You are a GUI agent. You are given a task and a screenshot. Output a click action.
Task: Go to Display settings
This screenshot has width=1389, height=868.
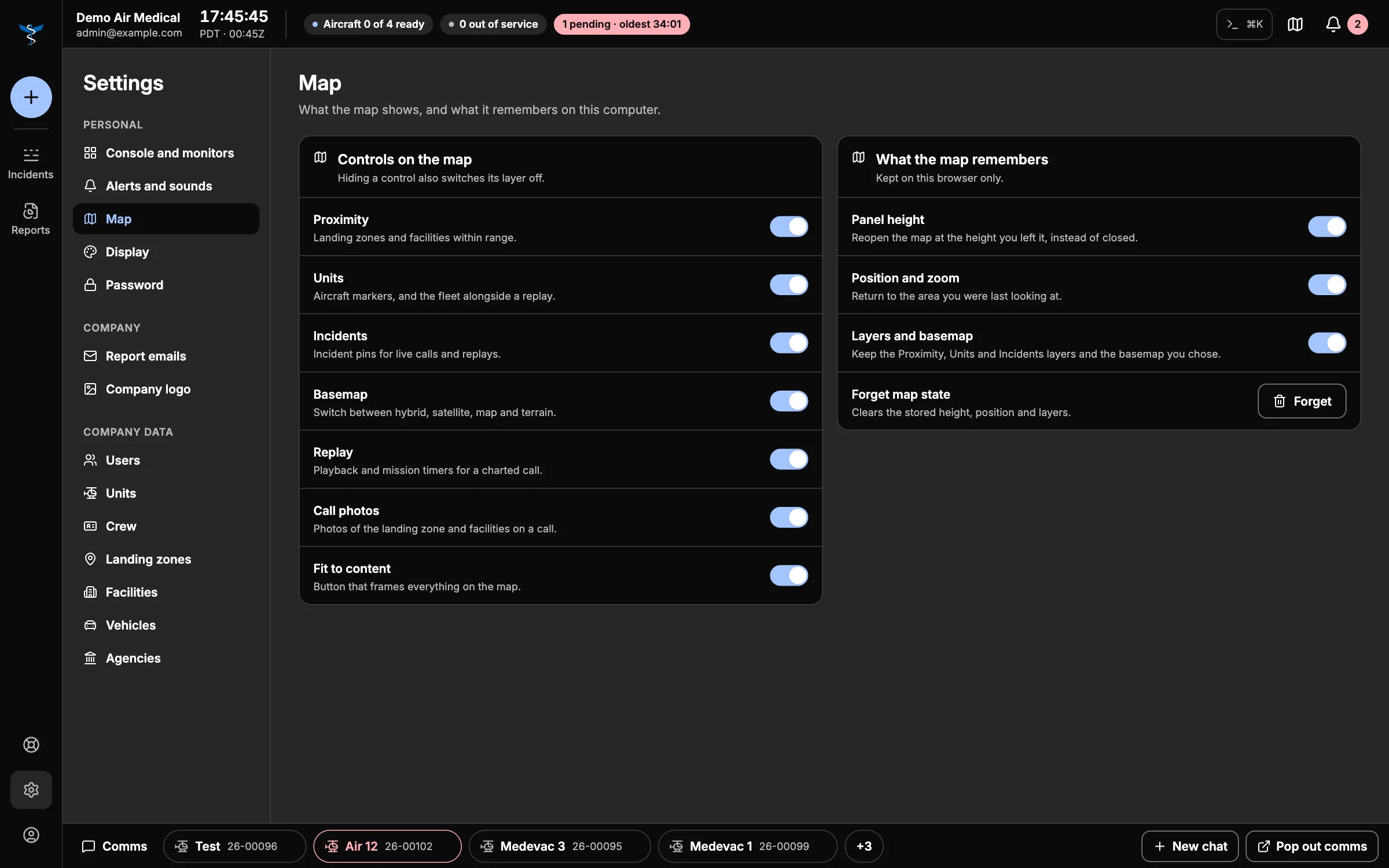point(166,252)
